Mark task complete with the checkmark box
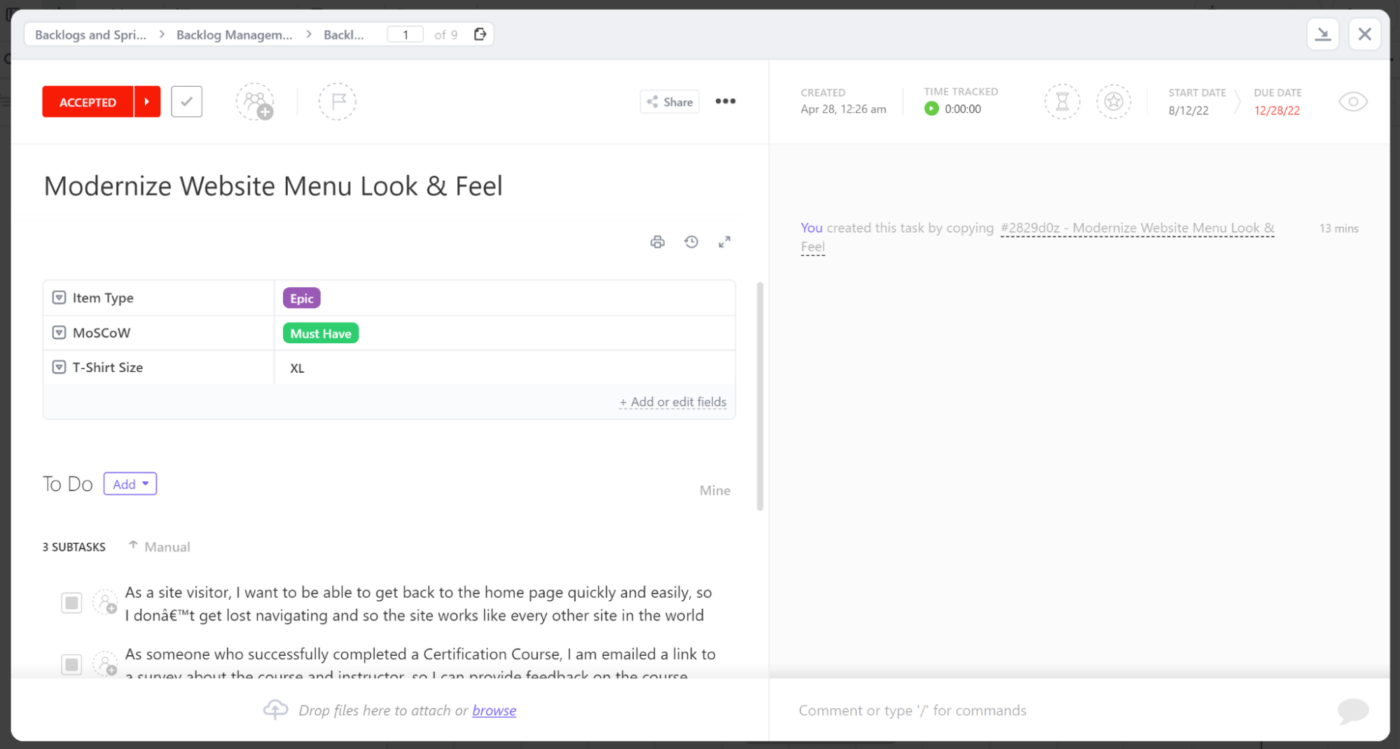The width and height of the screenshot is (1400, 749). (x=187, y=102)
